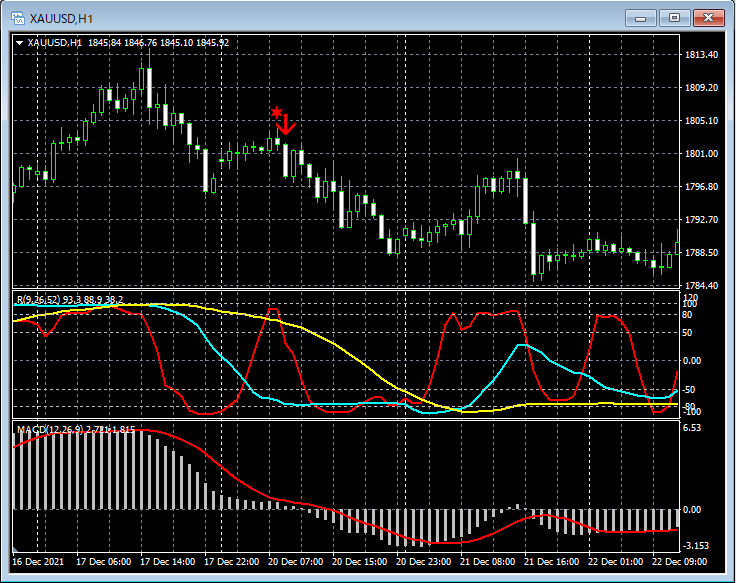Click the chart shift marker at bottom-left

16,549
